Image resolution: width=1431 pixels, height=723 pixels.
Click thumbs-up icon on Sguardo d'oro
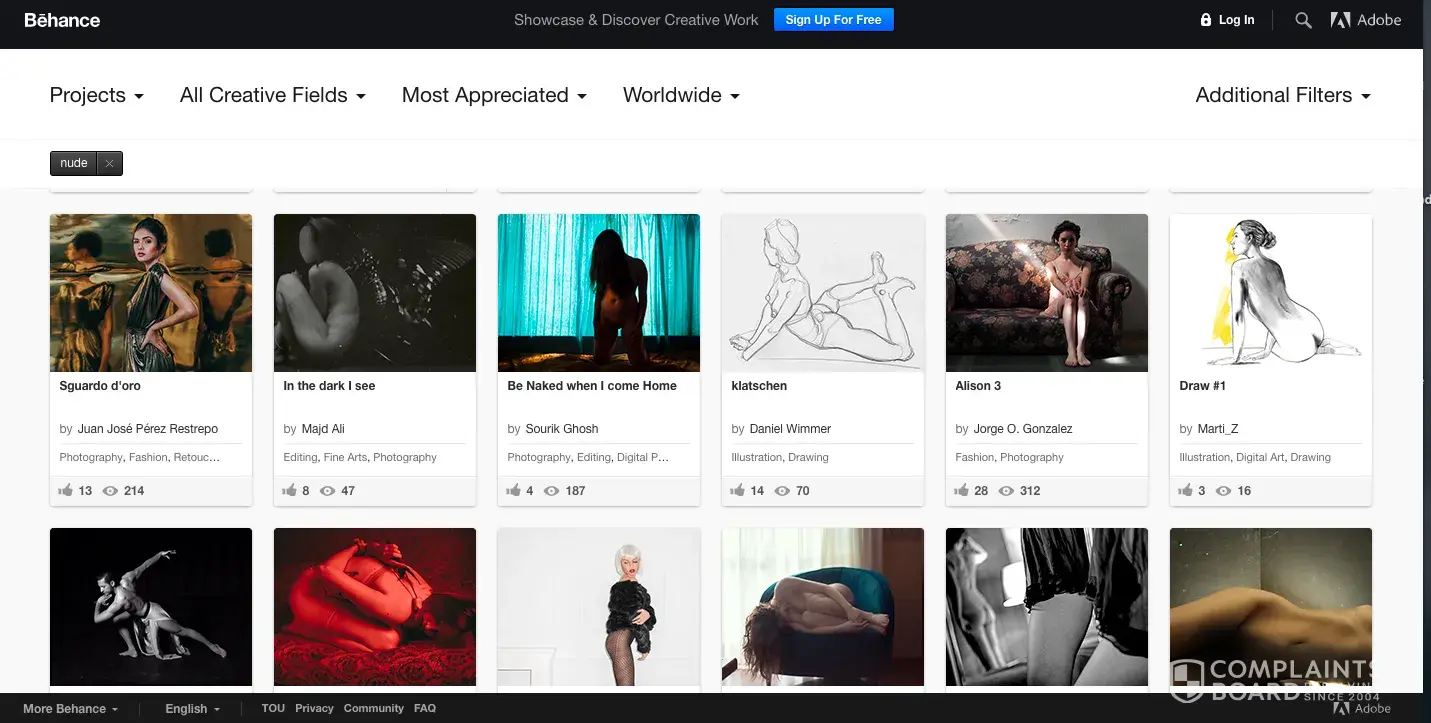tap(66, 490)
